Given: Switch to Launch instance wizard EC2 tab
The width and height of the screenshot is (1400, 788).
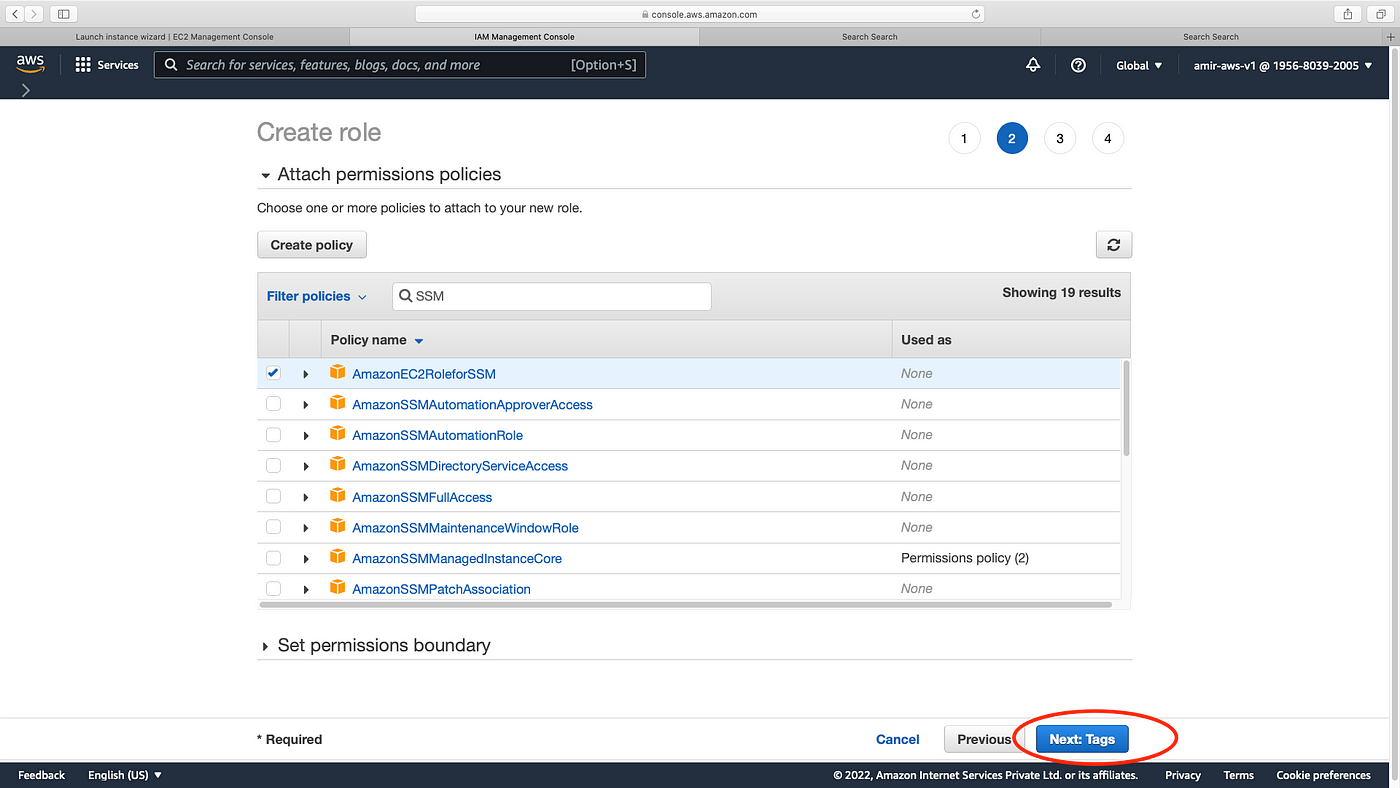Looking at the screenshot, I should coord(175,37).
